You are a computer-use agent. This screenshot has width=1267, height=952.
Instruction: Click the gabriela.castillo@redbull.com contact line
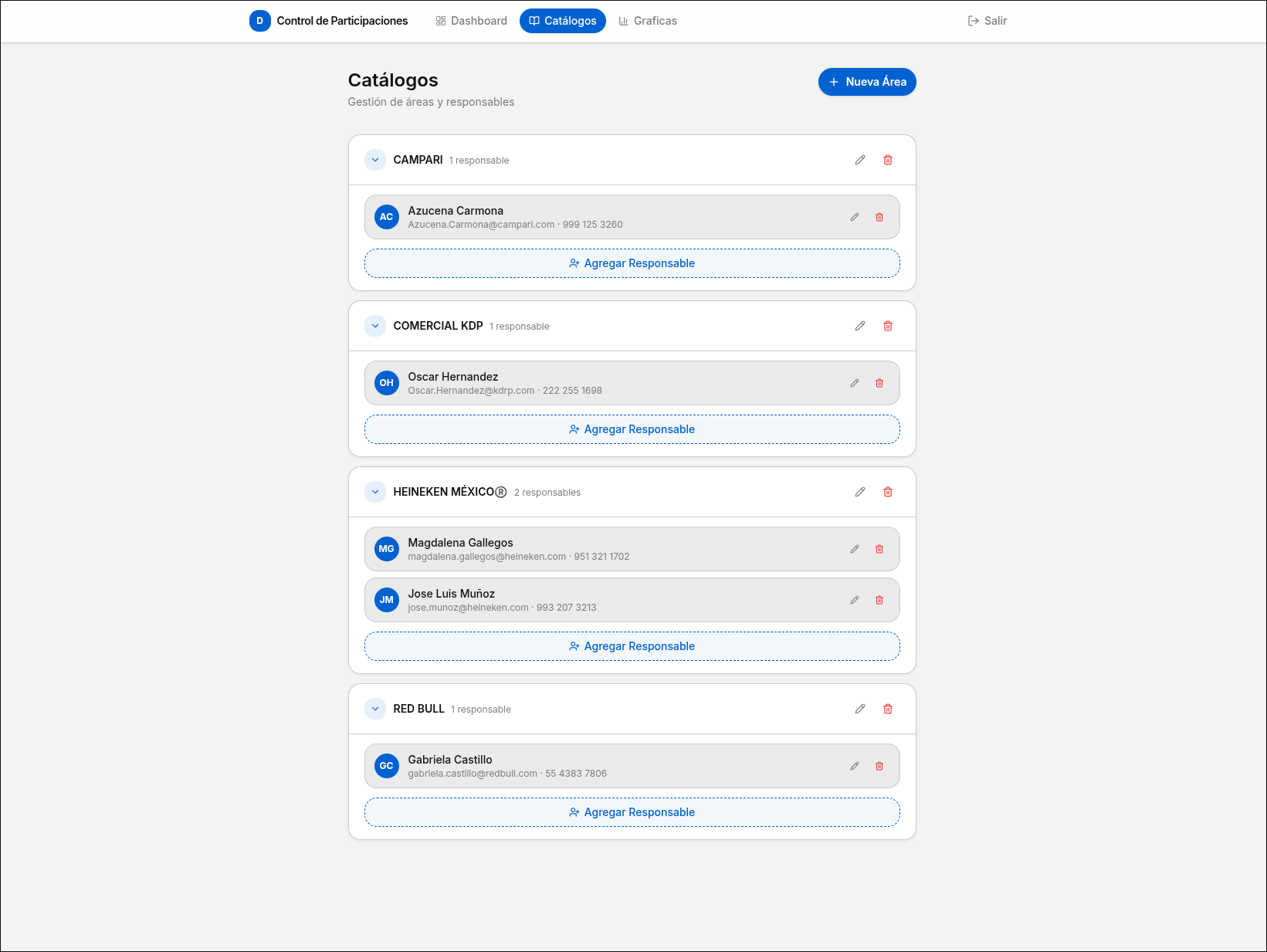[507, 774]
